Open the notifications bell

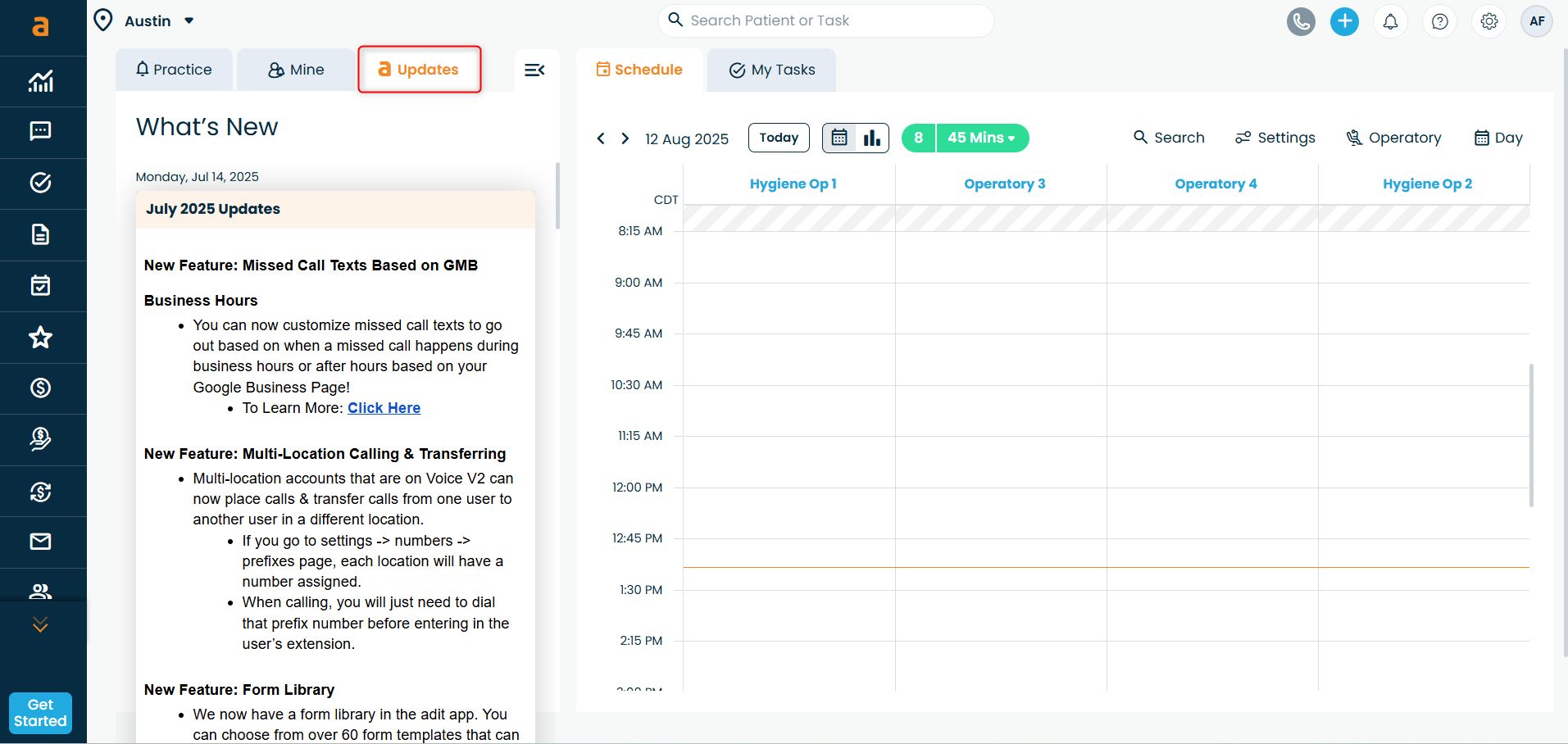click(x=1390, y=21)
